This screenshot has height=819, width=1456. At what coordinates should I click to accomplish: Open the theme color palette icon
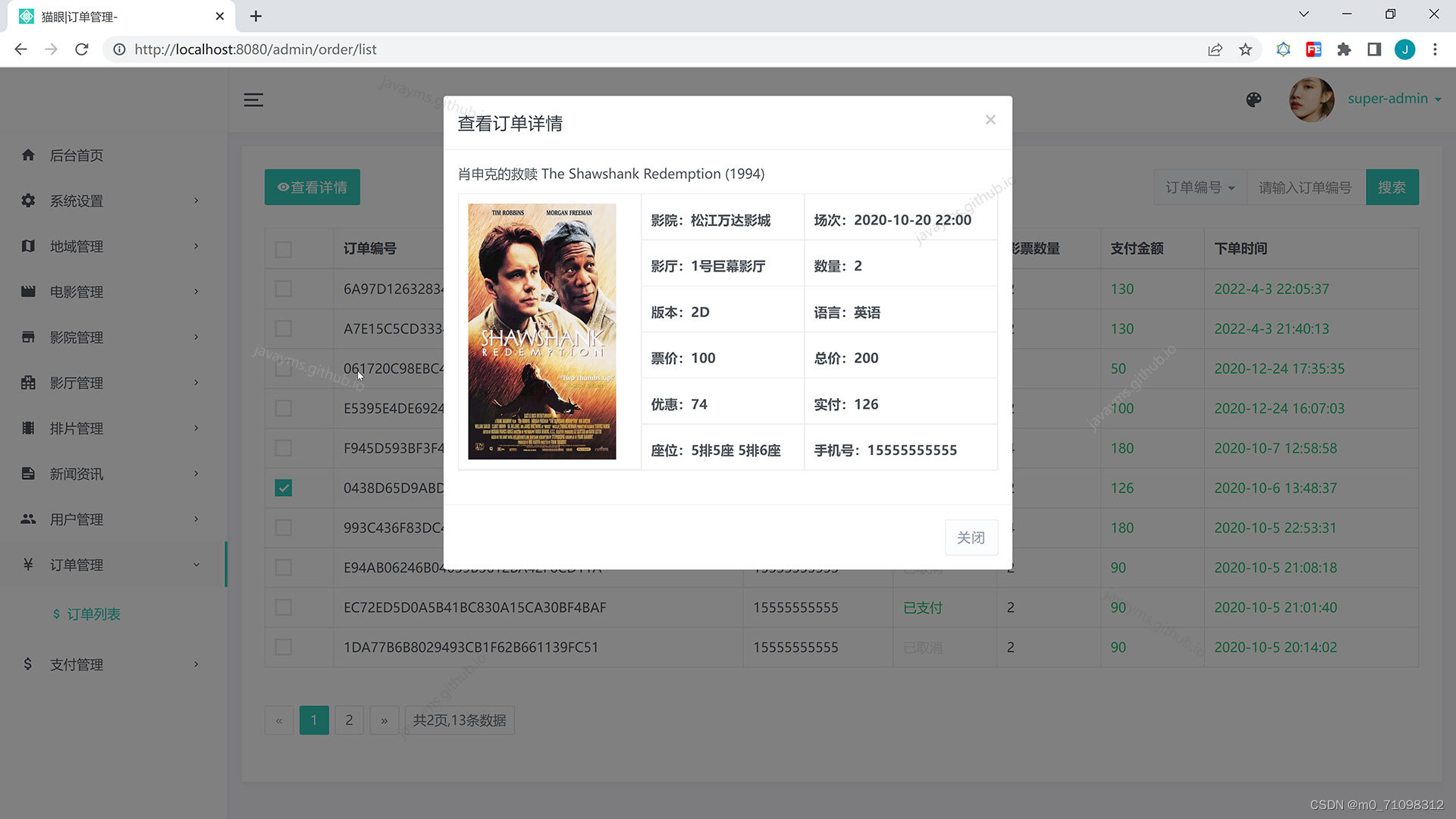coord(1254,99)
